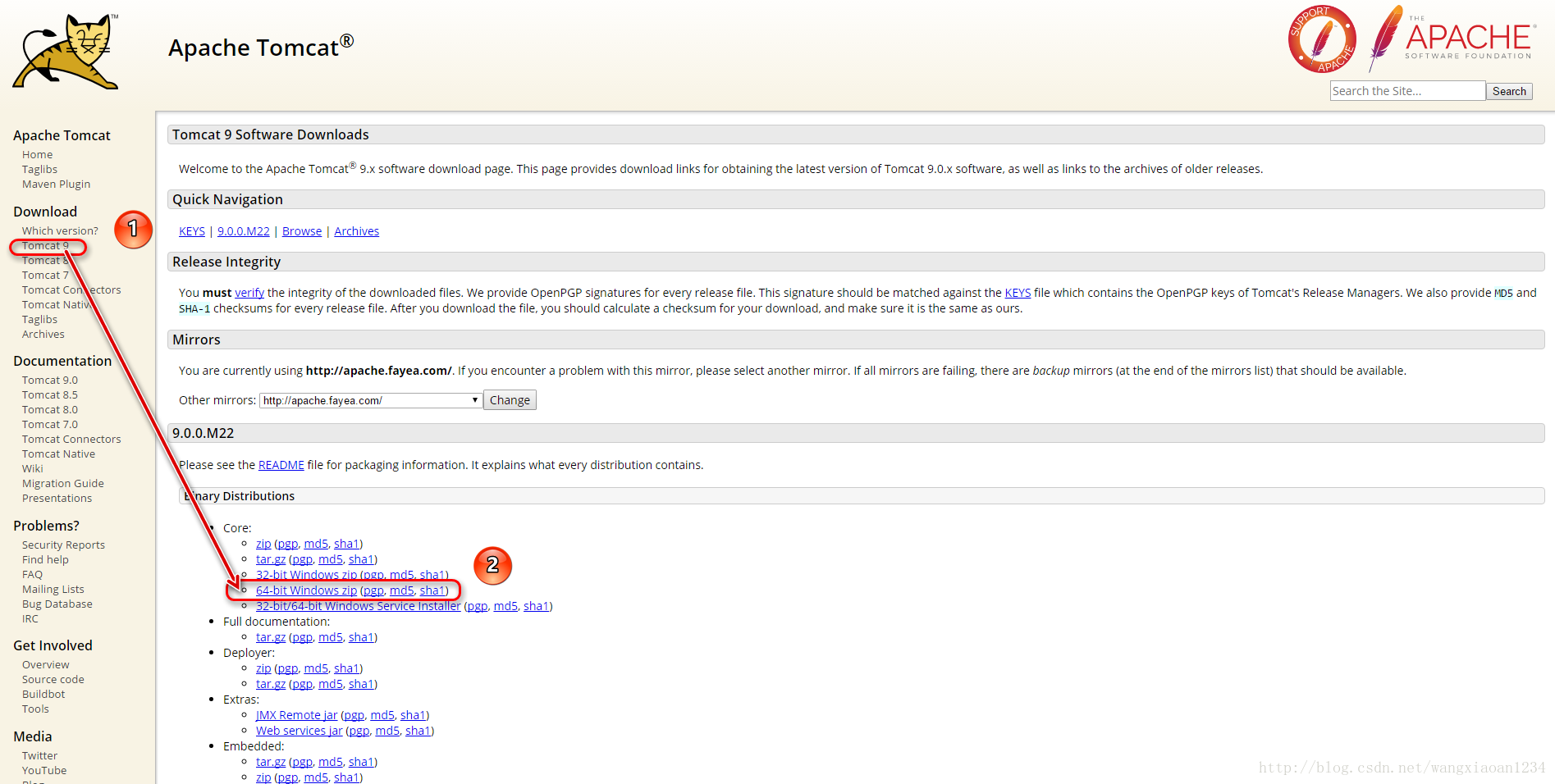
Task: Open Presentations sidebar link
Action: (x=57, y=498)
